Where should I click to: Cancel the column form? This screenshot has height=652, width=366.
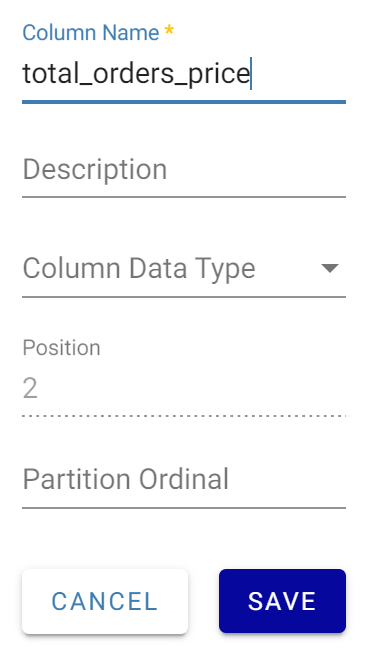point(105,601)
